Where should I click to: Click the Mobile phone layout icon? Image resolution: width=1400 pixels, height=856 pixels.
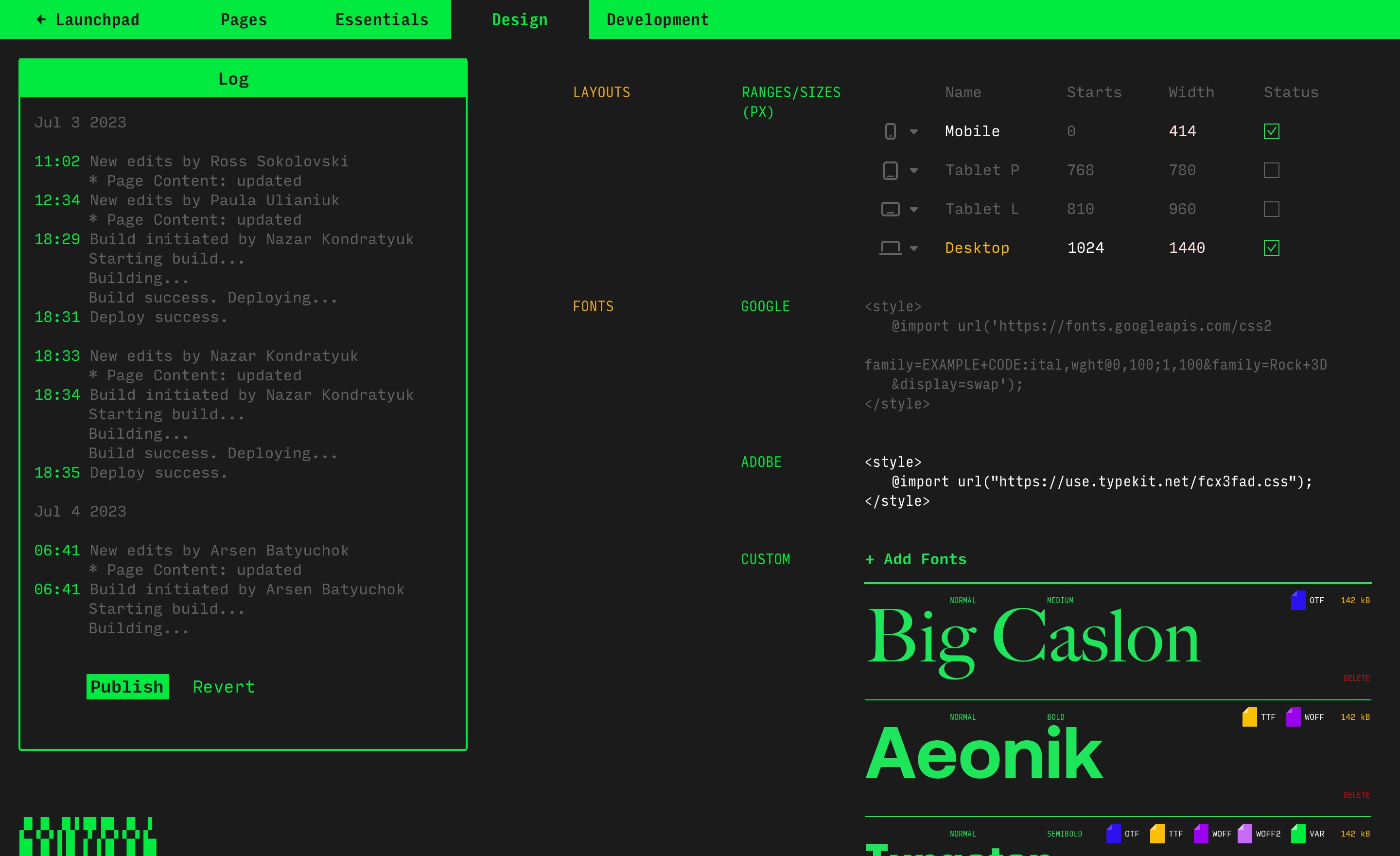891,131
